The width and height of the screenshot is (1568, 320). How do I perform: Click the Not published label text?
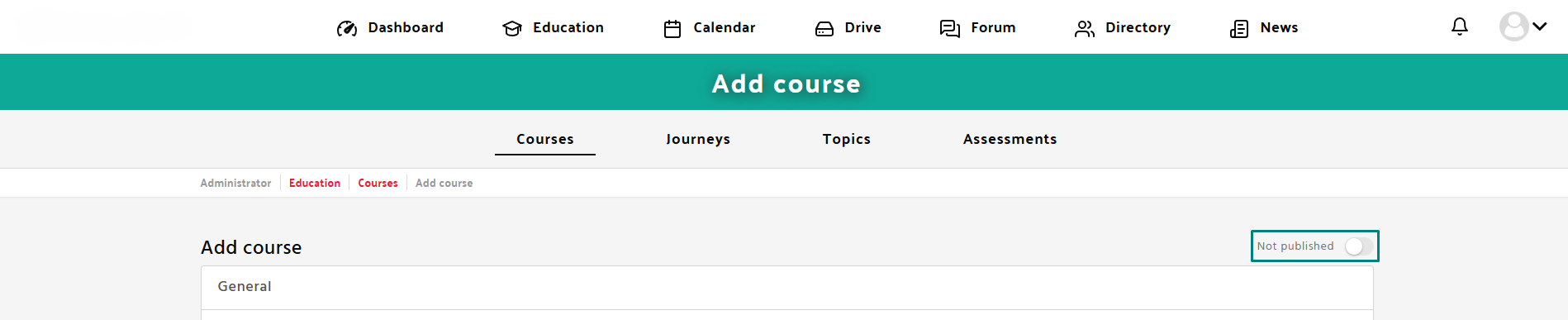(1295, 246)
